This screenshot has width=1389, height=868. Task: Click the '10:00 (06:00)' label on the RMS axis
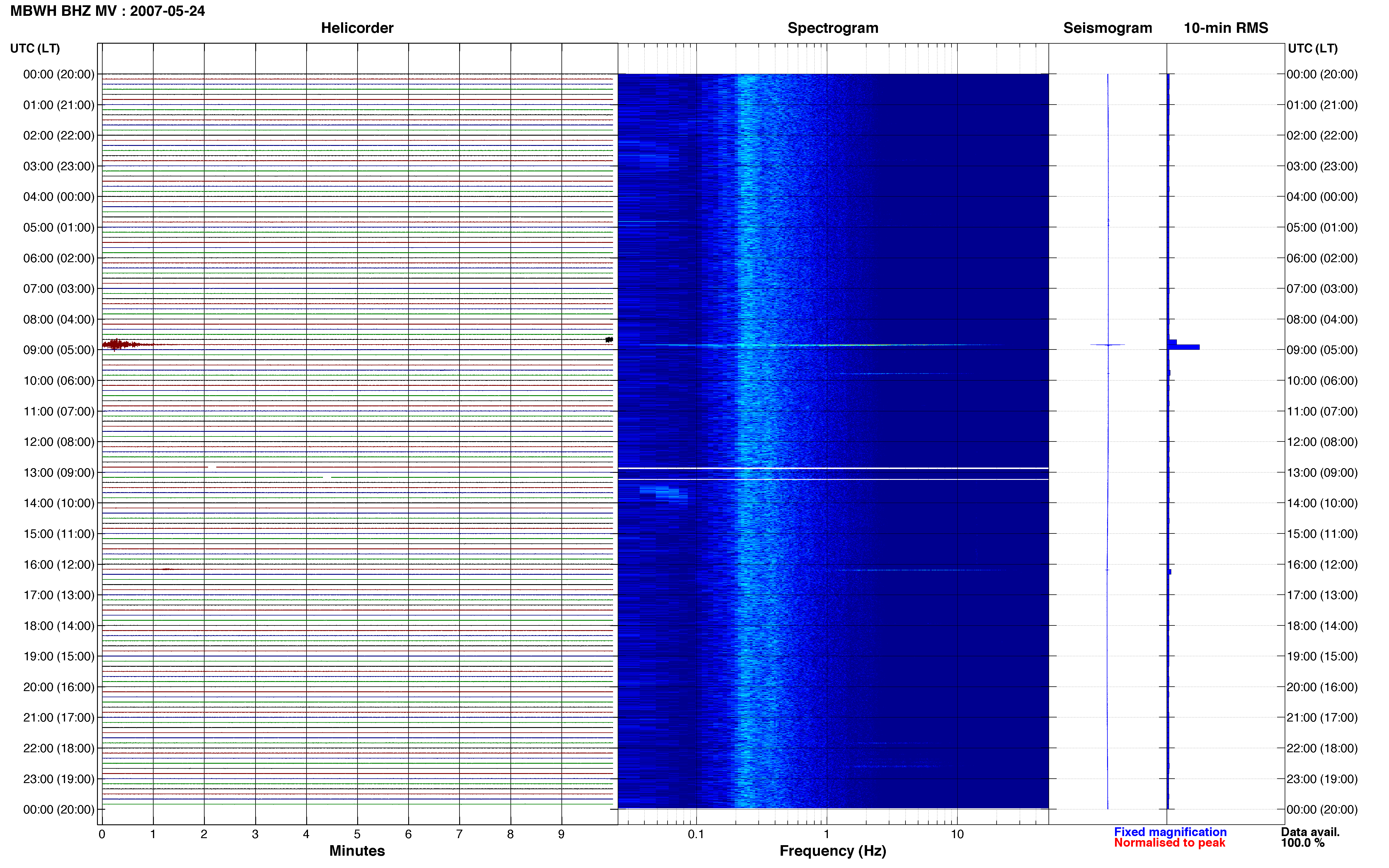[1322, 381]
